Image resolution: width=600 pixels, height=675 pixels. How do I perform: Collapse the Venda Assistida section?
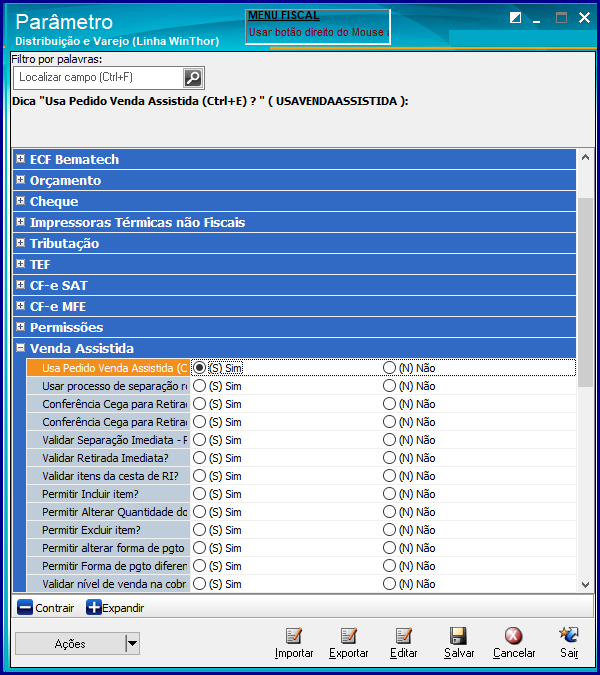point(20,348)
